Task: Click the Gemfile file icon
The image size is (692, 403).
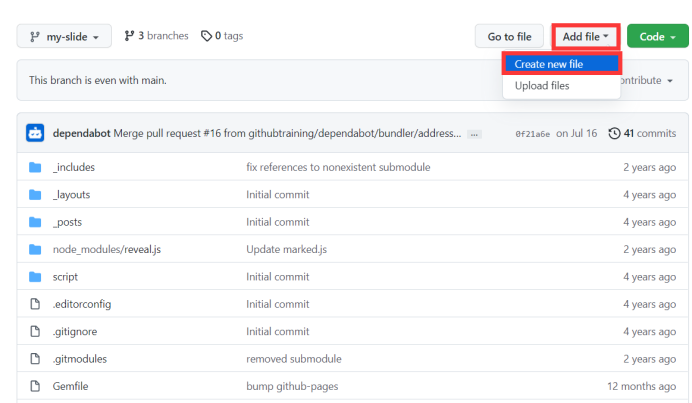Action: pyautogui.click(x=35, y=386)
